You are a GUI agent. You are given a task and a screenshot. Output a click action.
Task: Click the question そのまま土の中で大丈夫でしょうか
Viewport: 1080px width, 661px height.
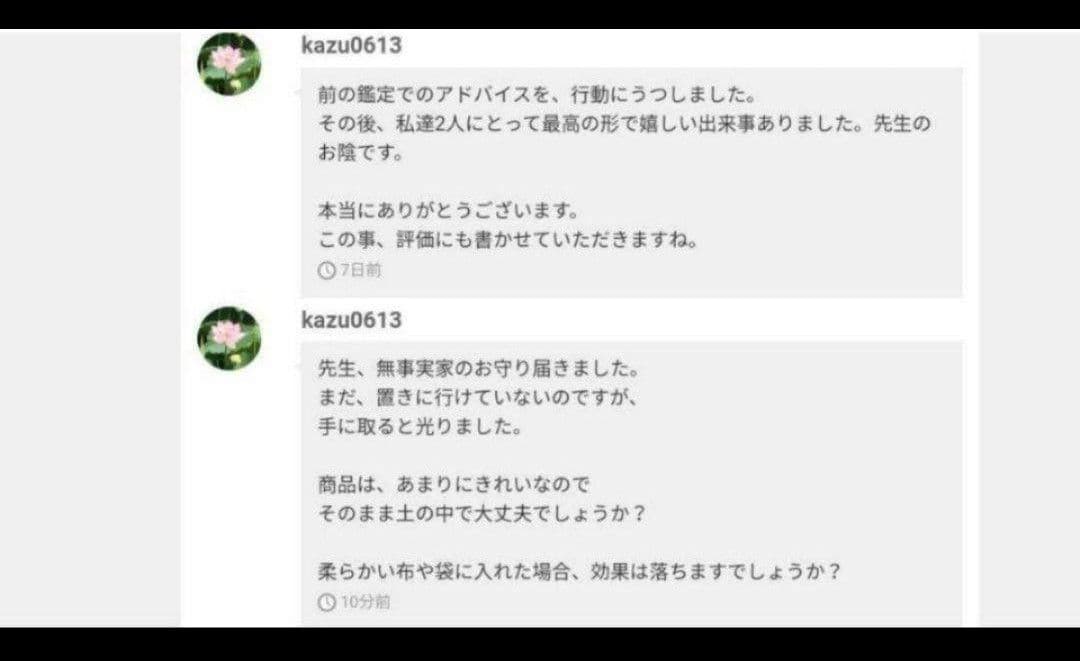482,514
